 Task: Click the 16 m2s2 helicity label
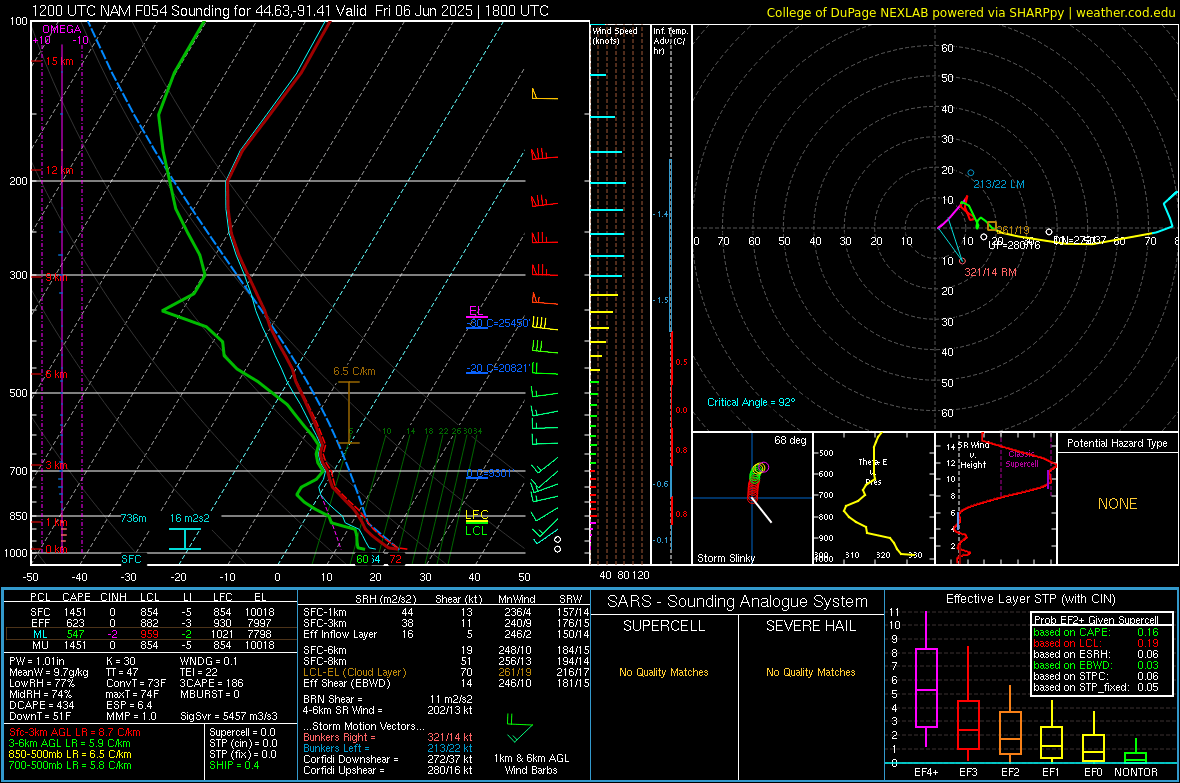[190, 518]
